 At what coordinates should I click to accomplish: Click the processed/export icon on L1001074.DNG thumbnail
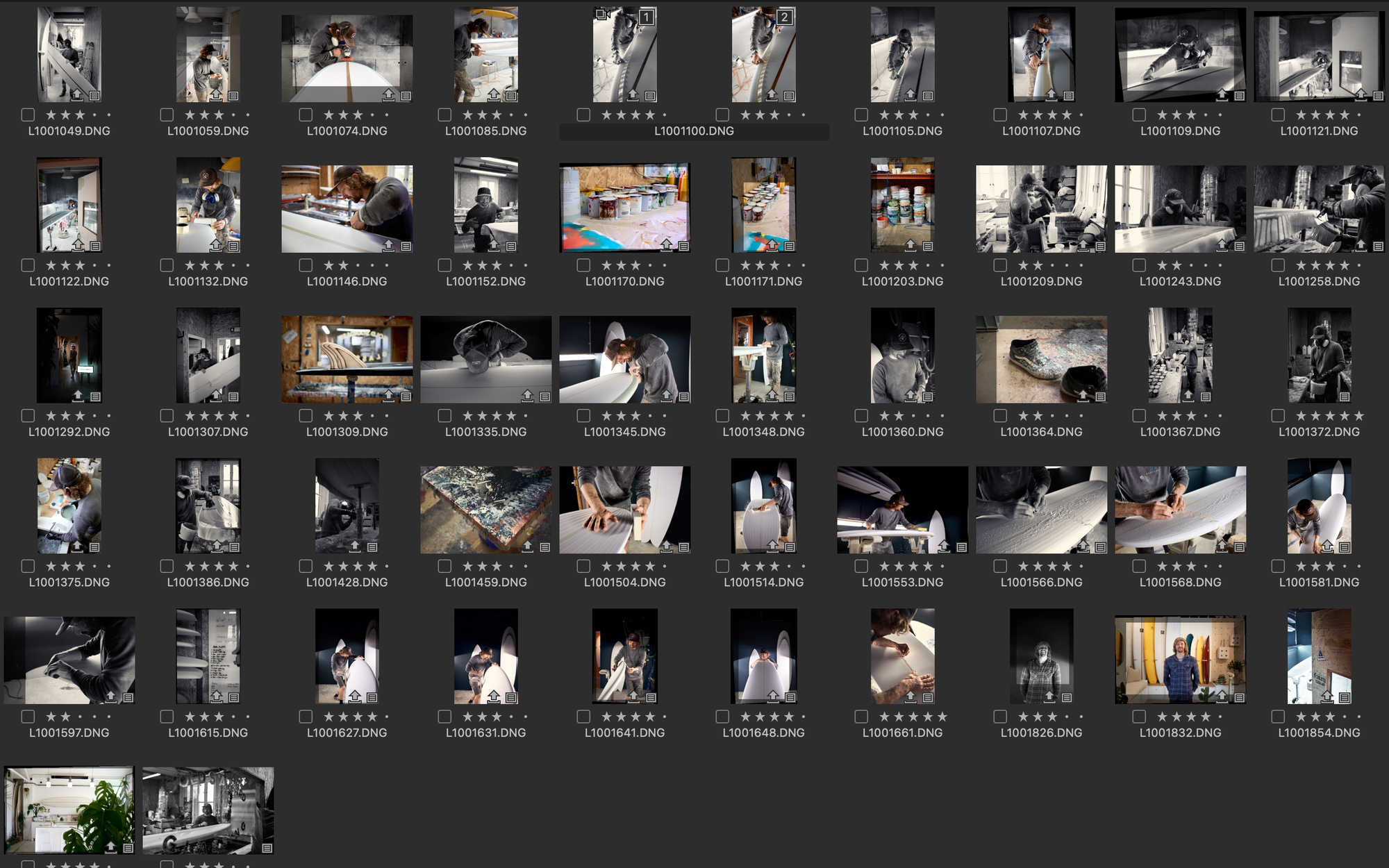tap(389, 95)
